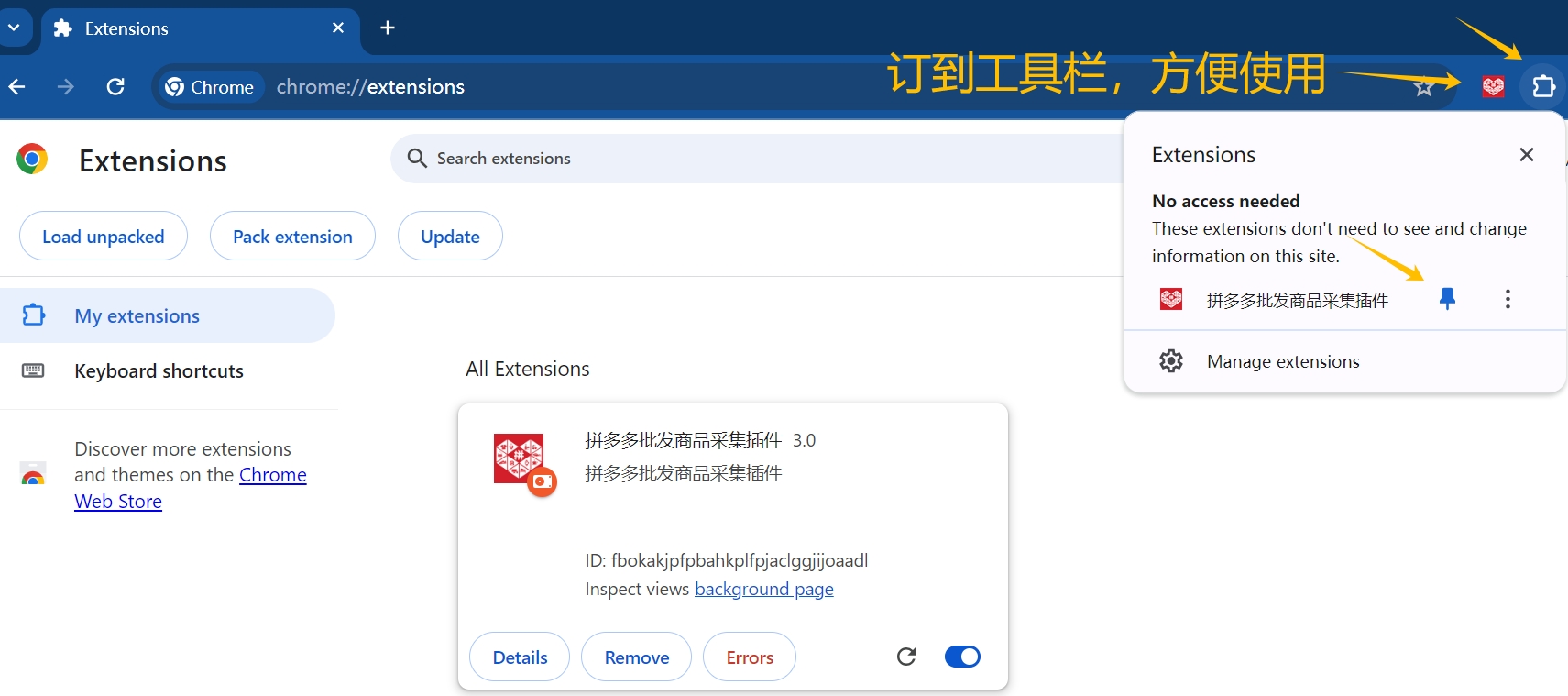This screenshot has height=696, width=1568.
Task: Reload the page with the refresh icon
Action: pos(115,86)
